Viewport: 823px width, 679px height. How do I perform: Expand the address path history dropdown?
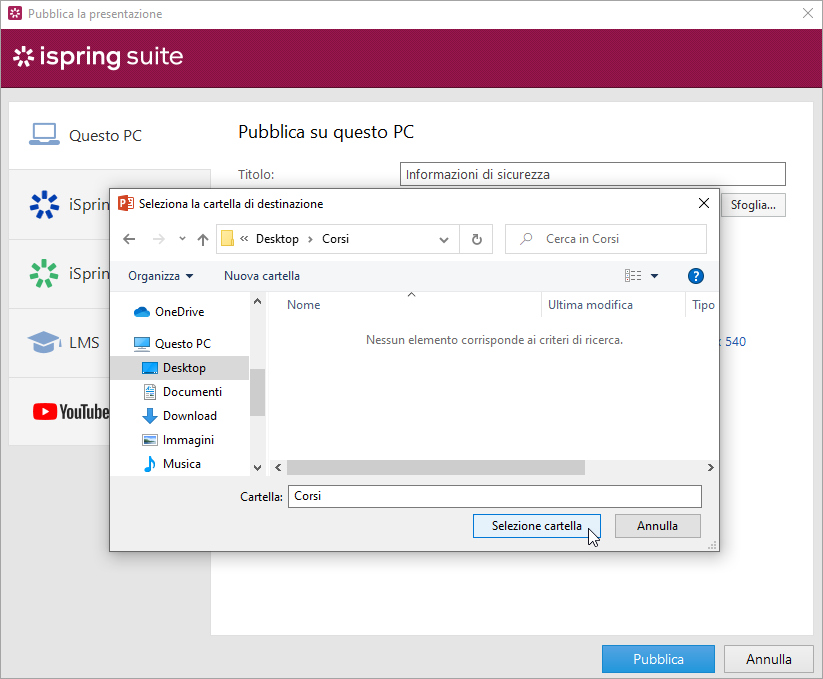pos(445,239)
